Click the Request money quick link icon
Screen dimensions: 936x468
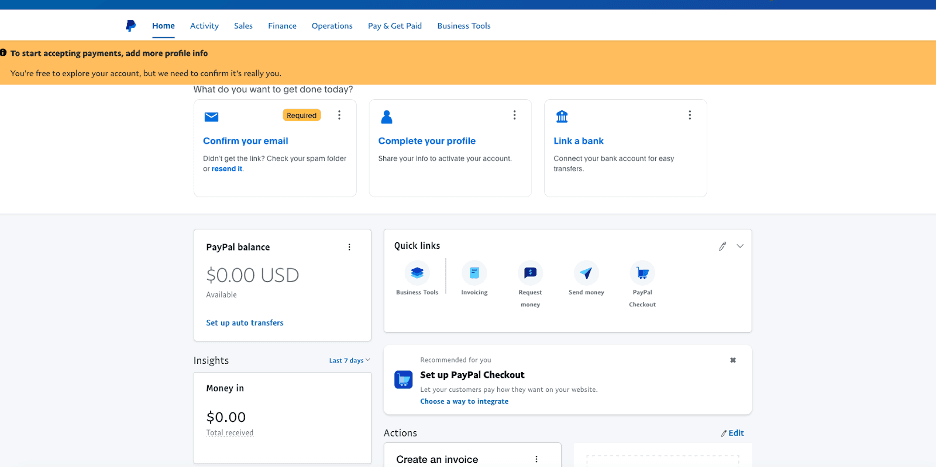530,273
